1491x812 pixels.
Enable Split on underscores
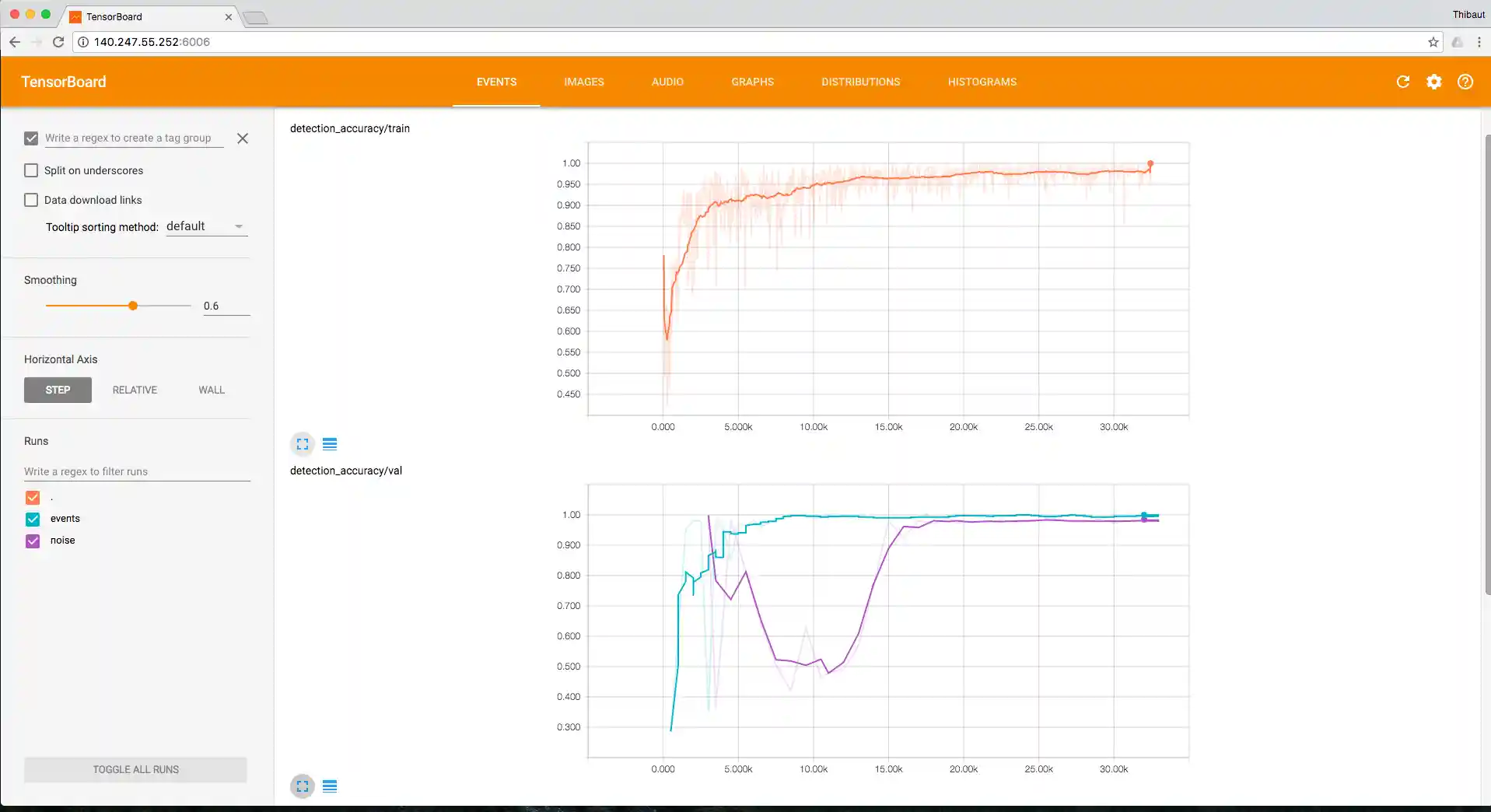coord(31,170)
